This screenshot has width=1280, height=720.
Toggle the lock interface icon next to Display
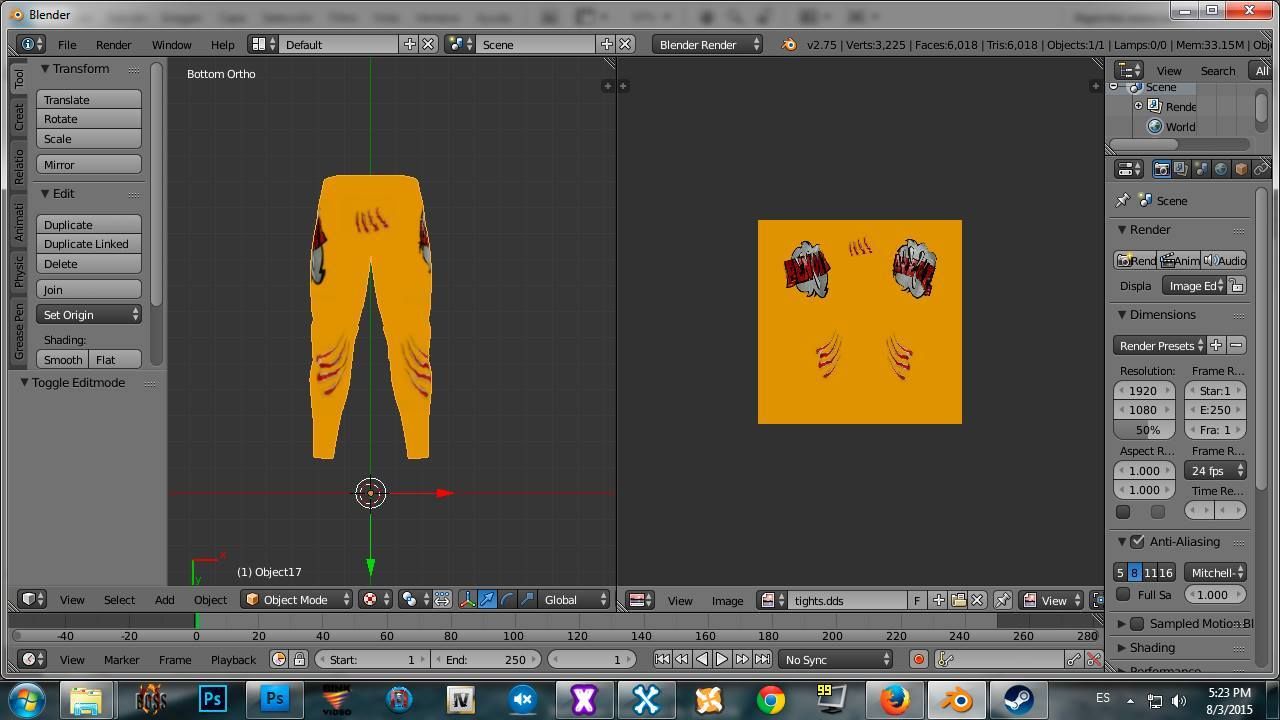(1237, 286)
